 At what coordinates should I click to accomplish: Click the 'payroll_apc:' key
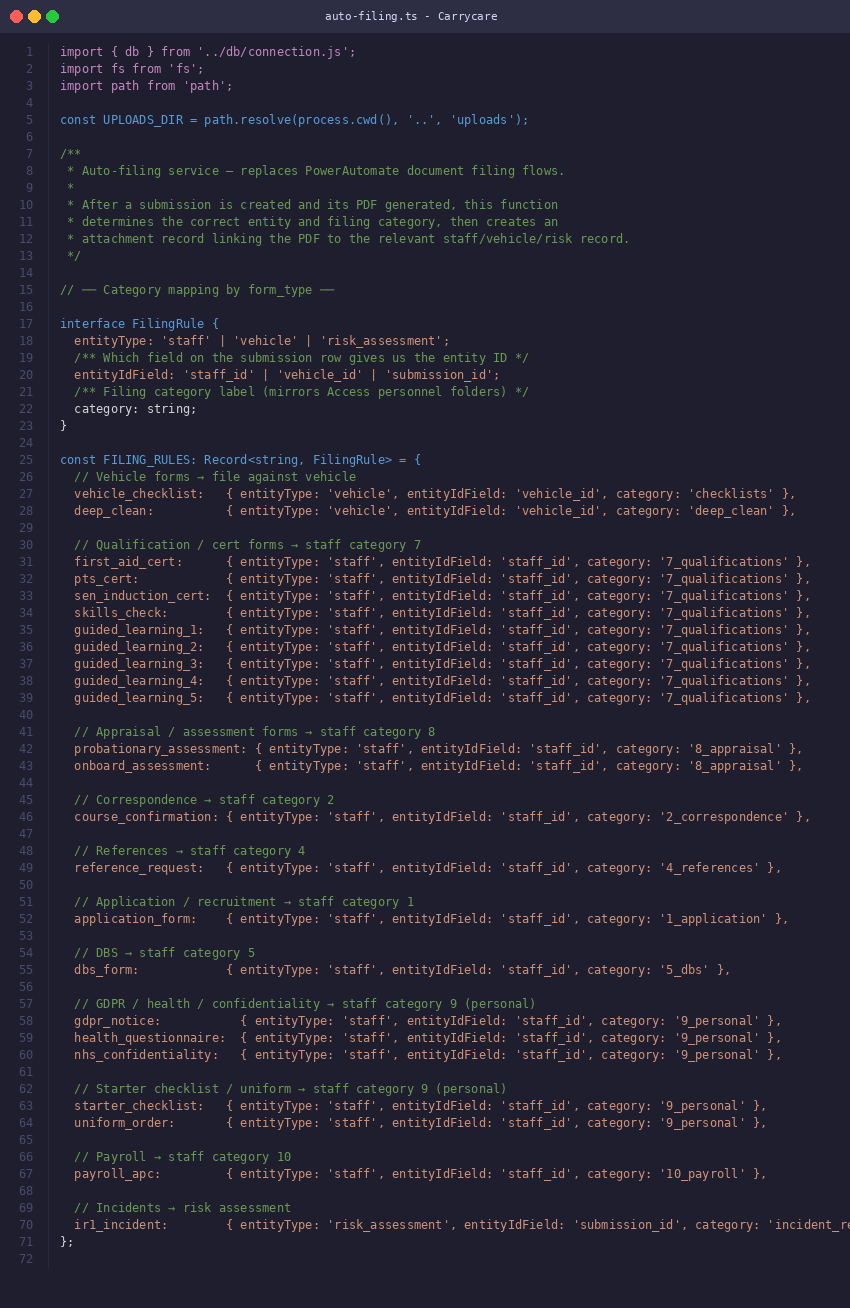tap(118, 1173)
